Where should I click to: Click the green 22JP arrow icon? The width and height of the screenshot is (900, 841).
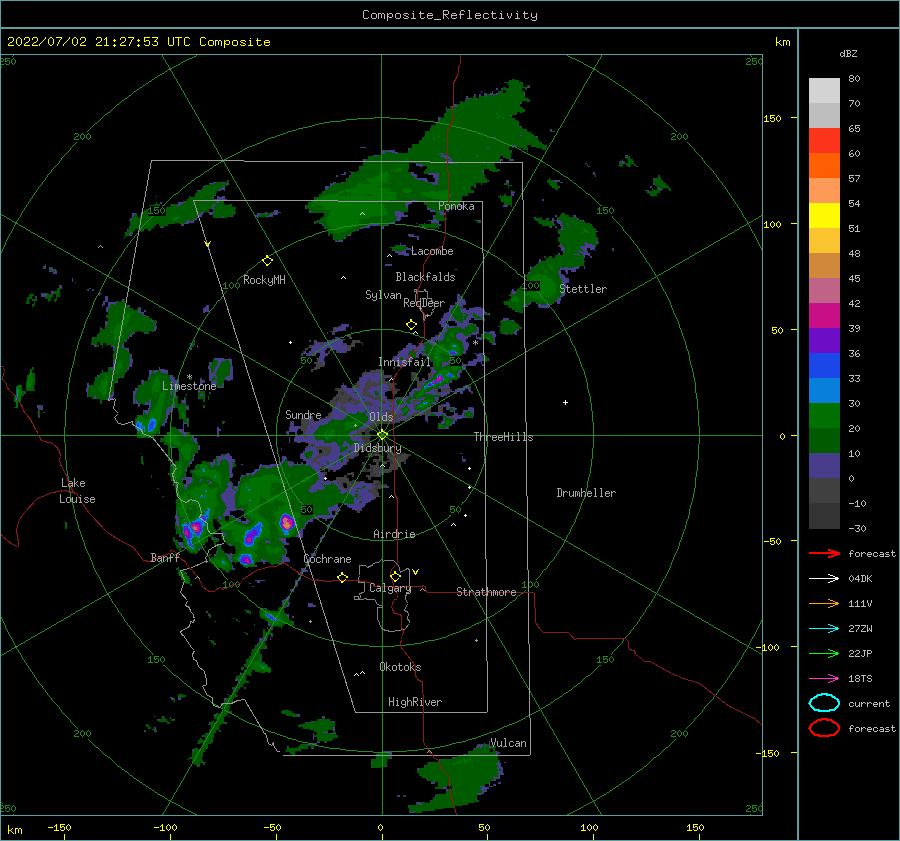(x=824, y=653)
